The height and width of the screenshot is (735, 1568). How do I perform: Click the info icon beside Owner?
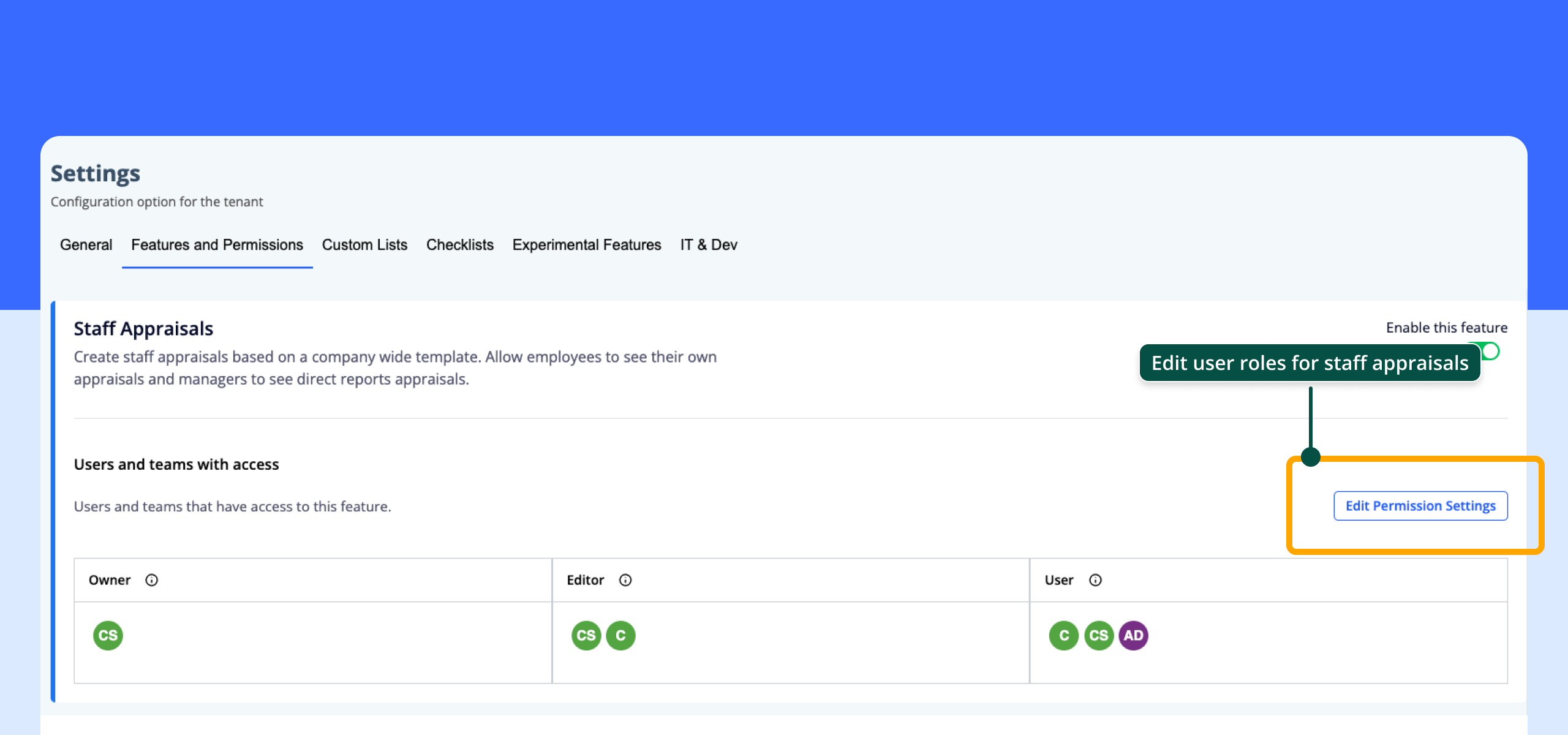tap(151, 580)
